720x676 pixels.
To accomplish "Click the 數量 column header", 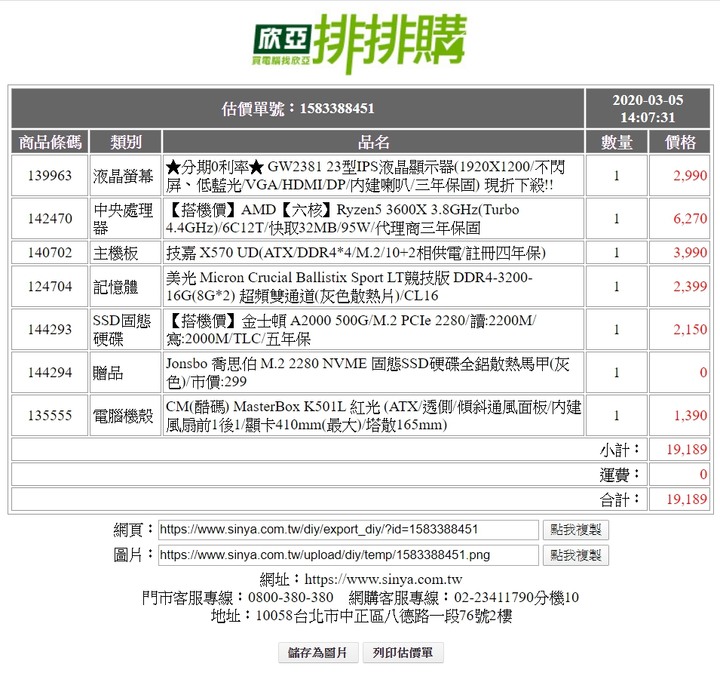I will pos(617,142).
